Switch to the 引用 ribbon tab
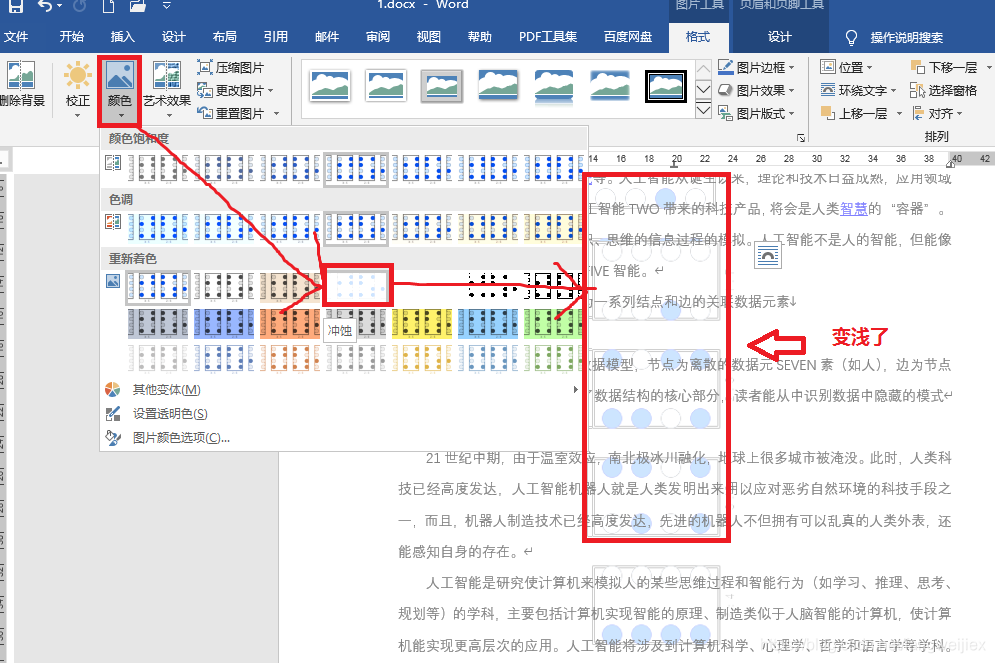Screen dimensions: 995x663 pyautogui.click(x=275, y=37)
